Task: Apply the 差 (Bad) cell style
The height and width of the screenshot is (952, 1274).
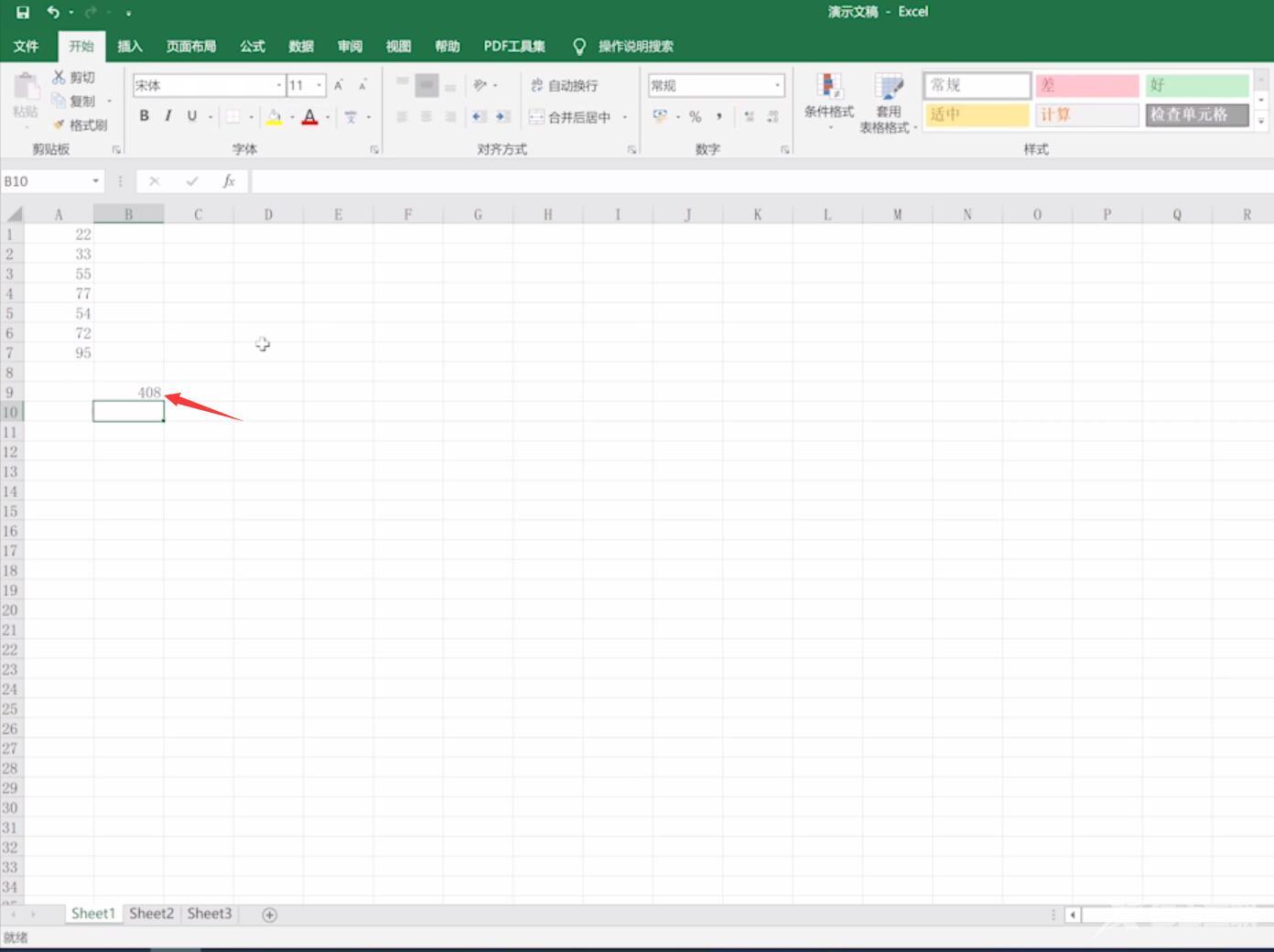Action: click(1087, 85)
